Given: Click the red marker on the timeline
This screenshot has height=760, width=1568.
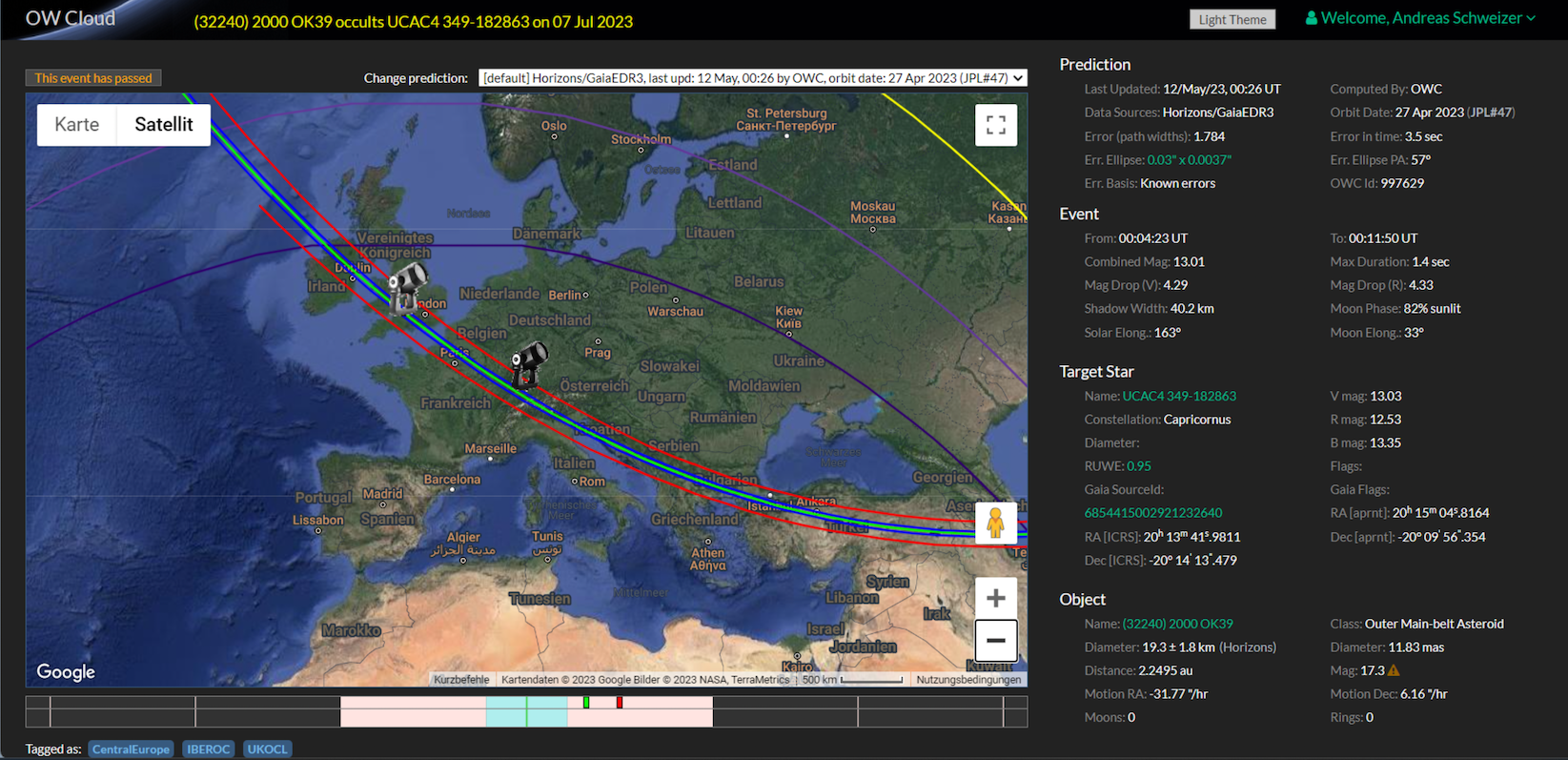Looking at the screenshot, I should [620, 703].
